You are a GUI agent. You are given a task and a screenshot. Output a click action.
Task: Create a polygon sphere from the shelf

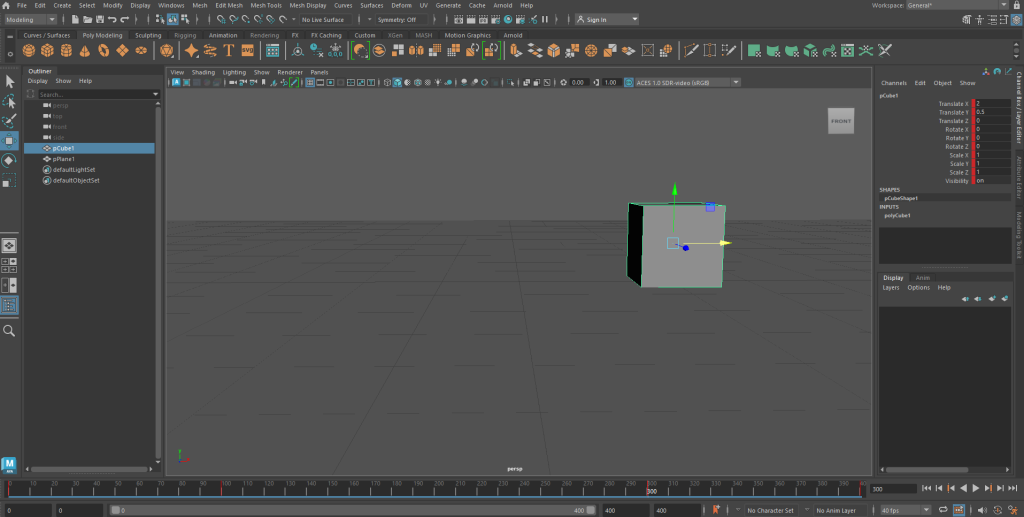30,50
